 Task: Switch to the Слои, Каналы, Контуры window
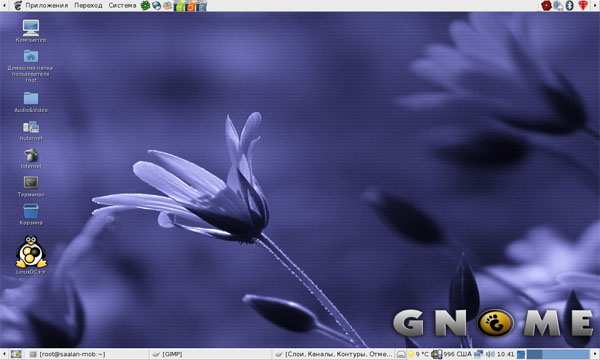pyautogui.click(x=333, y=354)
